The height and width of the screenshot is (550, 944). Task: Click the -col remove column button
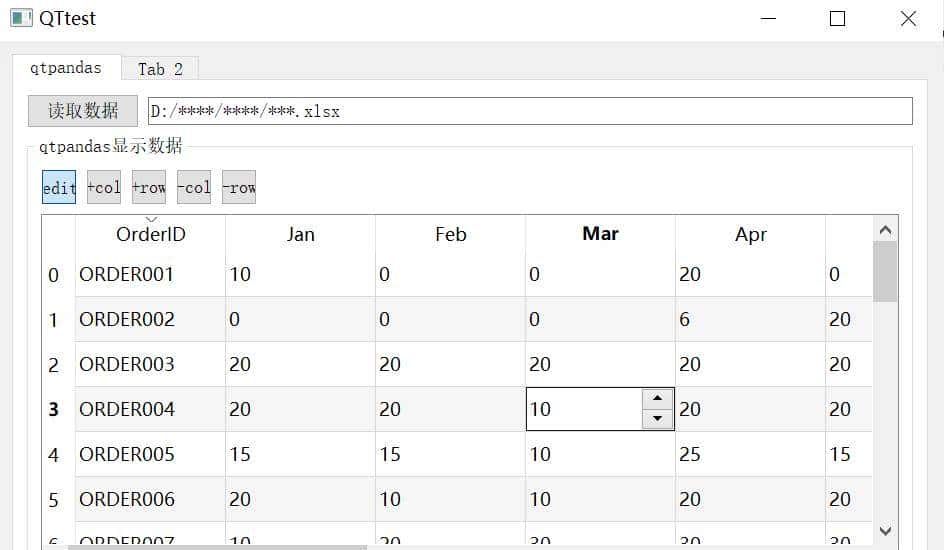194,187
